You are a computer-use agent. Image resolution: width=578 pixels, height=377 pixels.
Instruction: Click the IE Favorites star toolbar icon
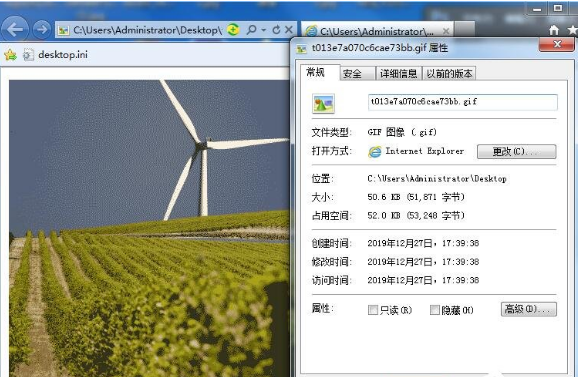click(573, 30)
